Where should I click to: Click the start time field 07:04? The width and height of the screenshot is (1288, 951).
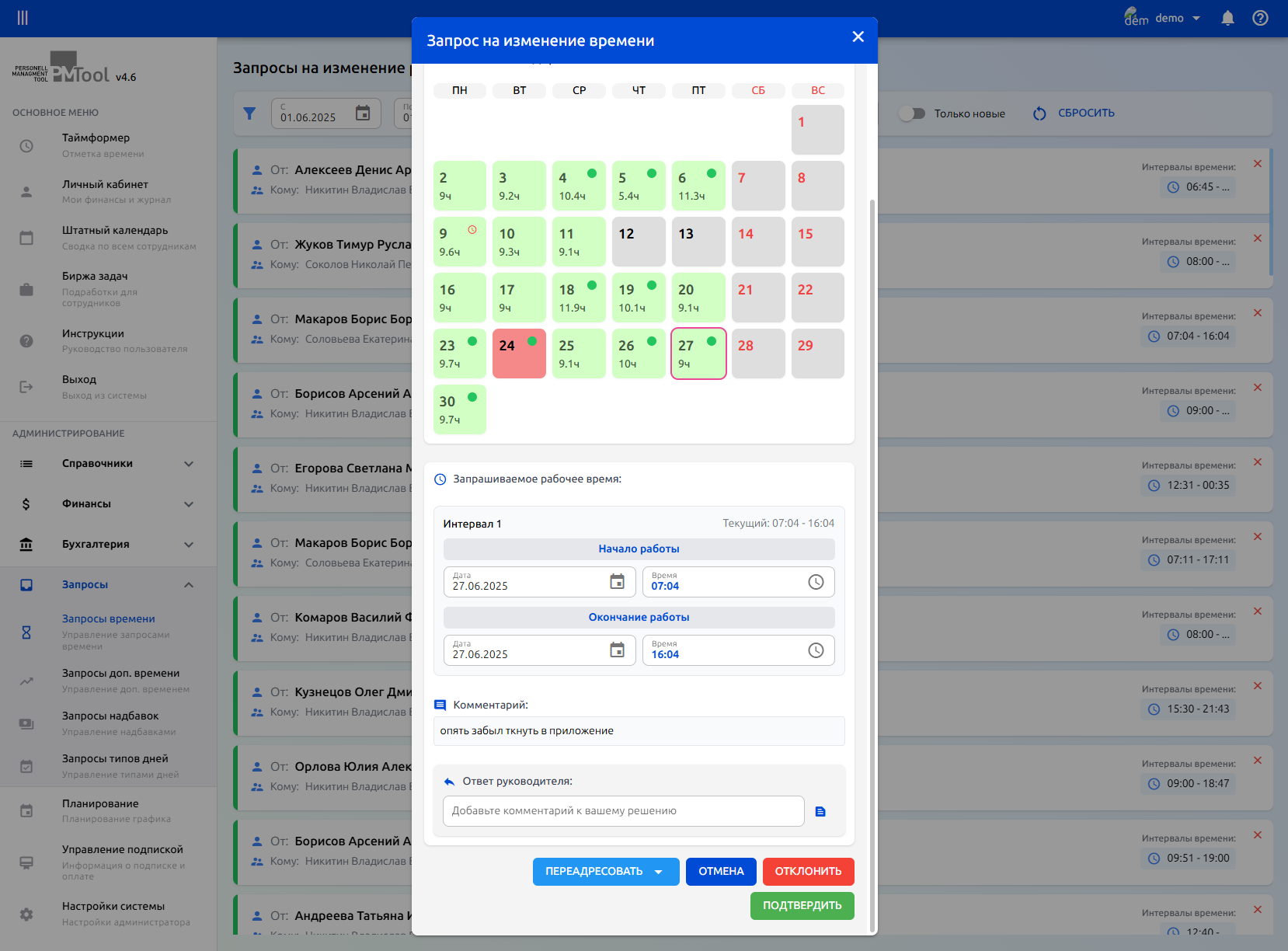[738, 582]
